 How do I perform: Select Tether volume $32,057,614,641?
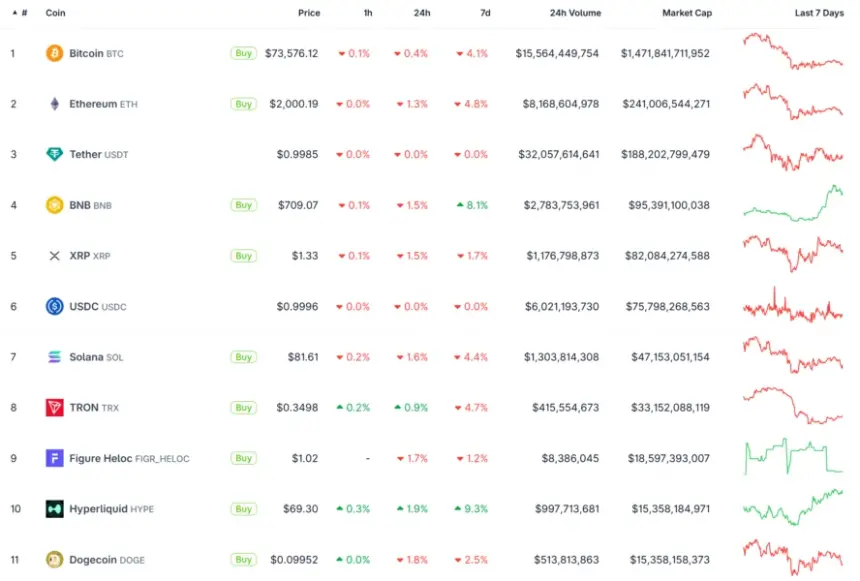[559, 154]
